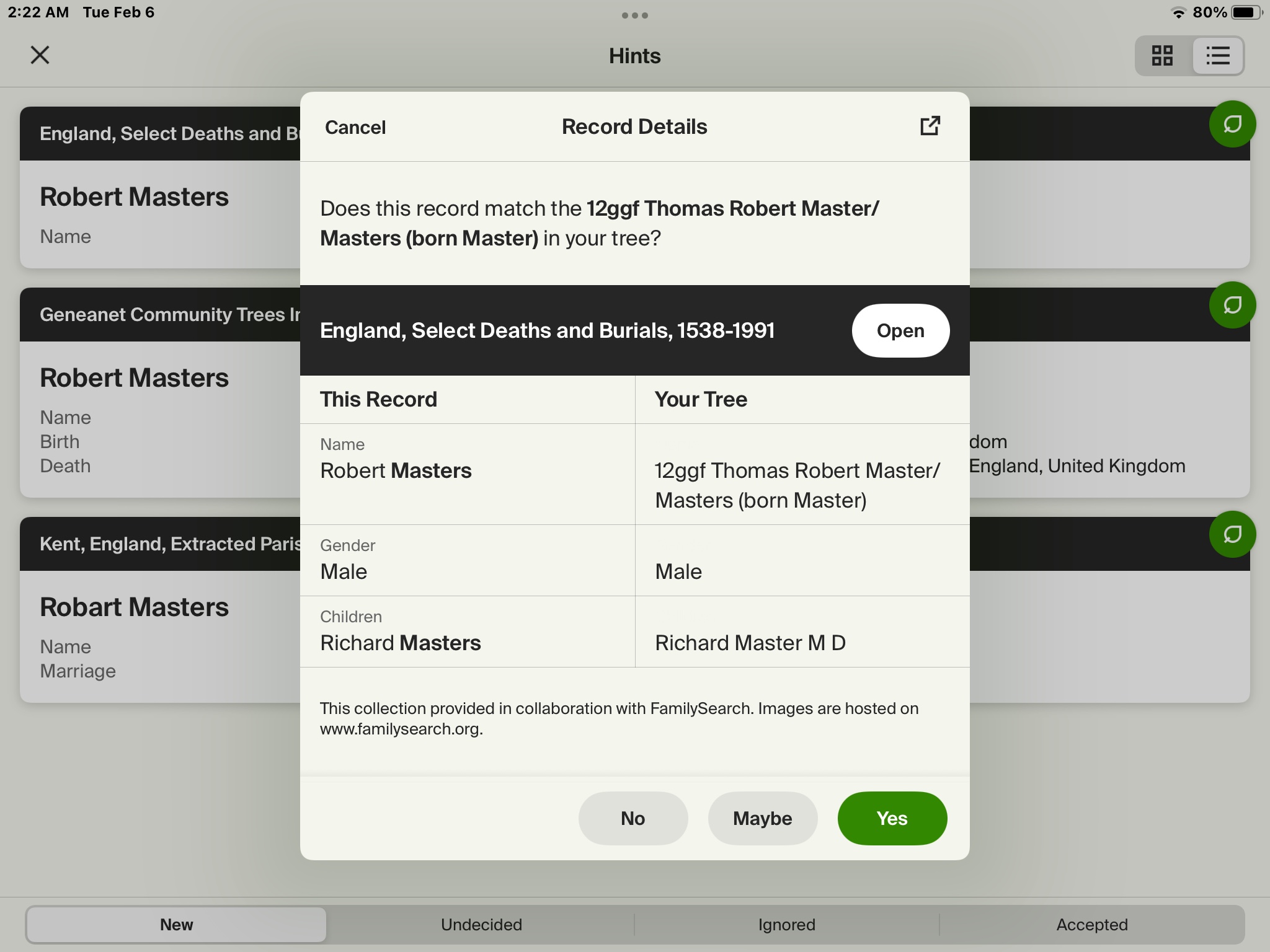Viewport: 1270px width, 952px height.
Task: Tap the open-in-external-window icon
Action: [x=930, y=126]
